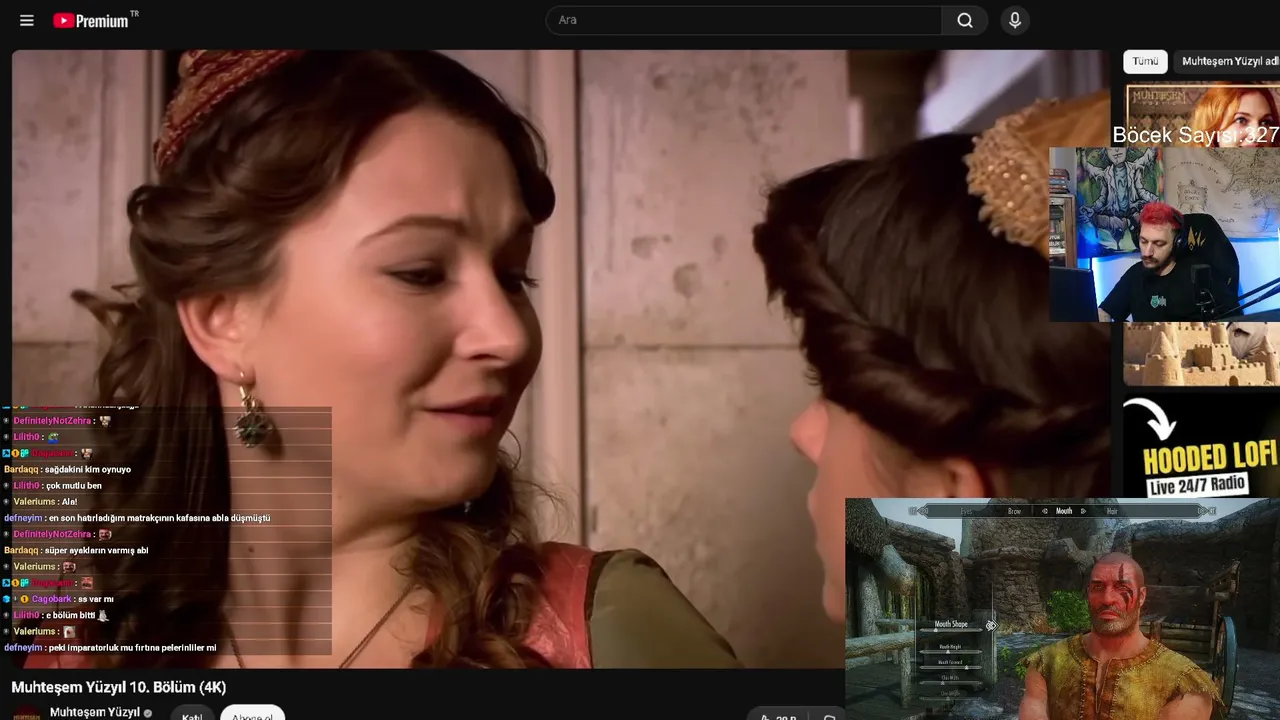Focus the 'Ara' search field

tap(744, 20)
